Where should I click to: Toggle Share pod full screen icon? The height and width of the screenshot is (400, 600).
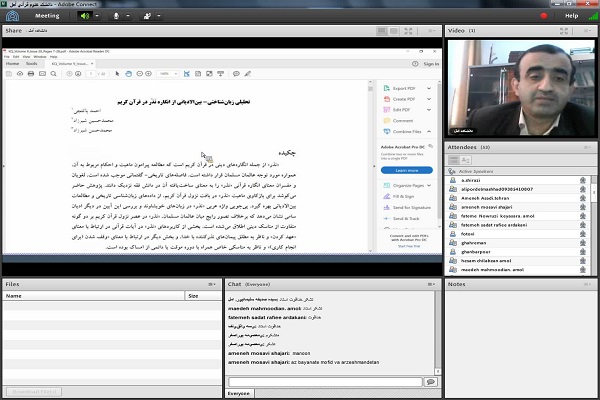[408, 31]
